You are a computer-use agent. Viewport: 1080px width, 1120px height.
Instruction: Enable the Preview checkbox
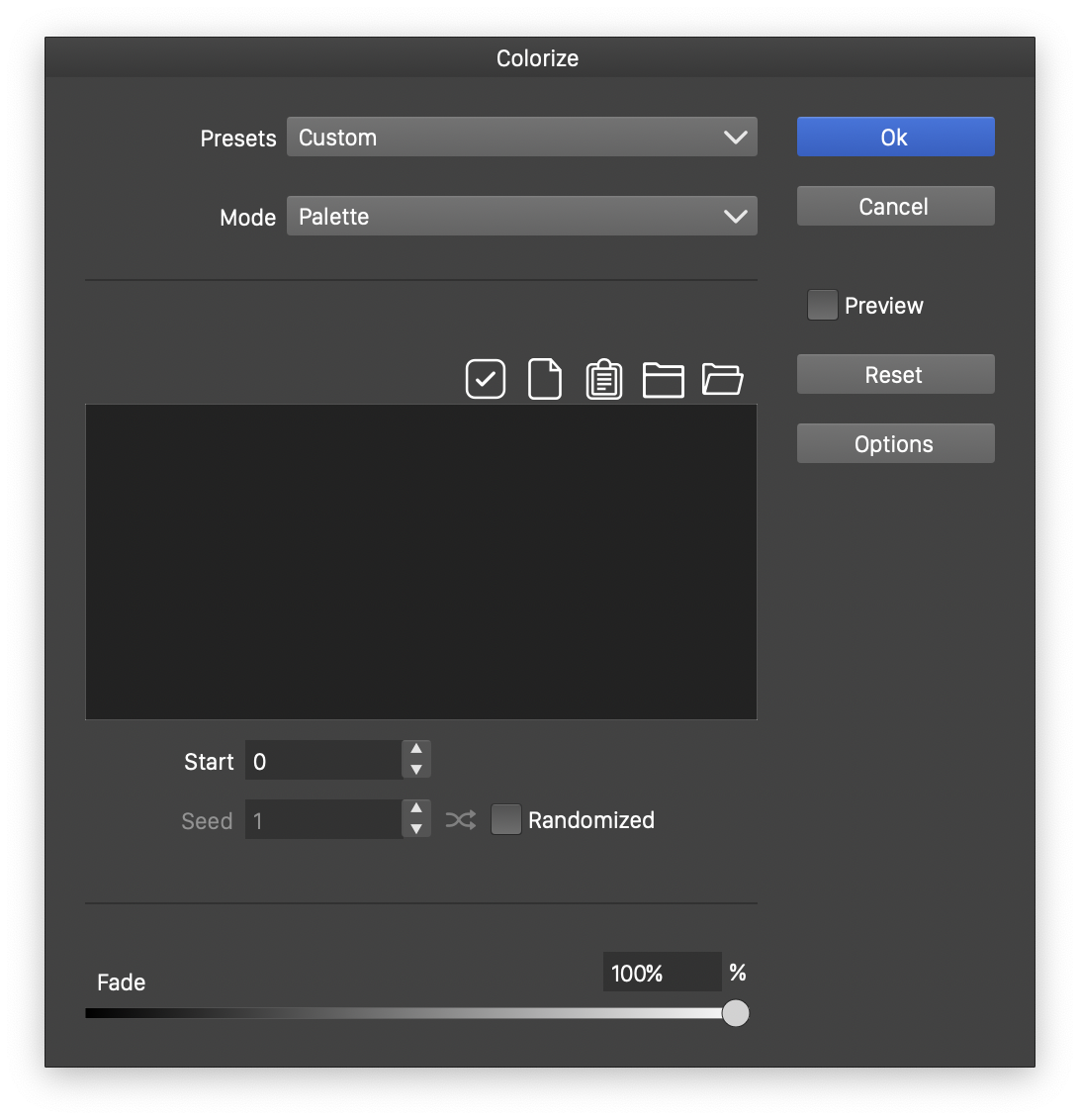[x=822, y=306]
